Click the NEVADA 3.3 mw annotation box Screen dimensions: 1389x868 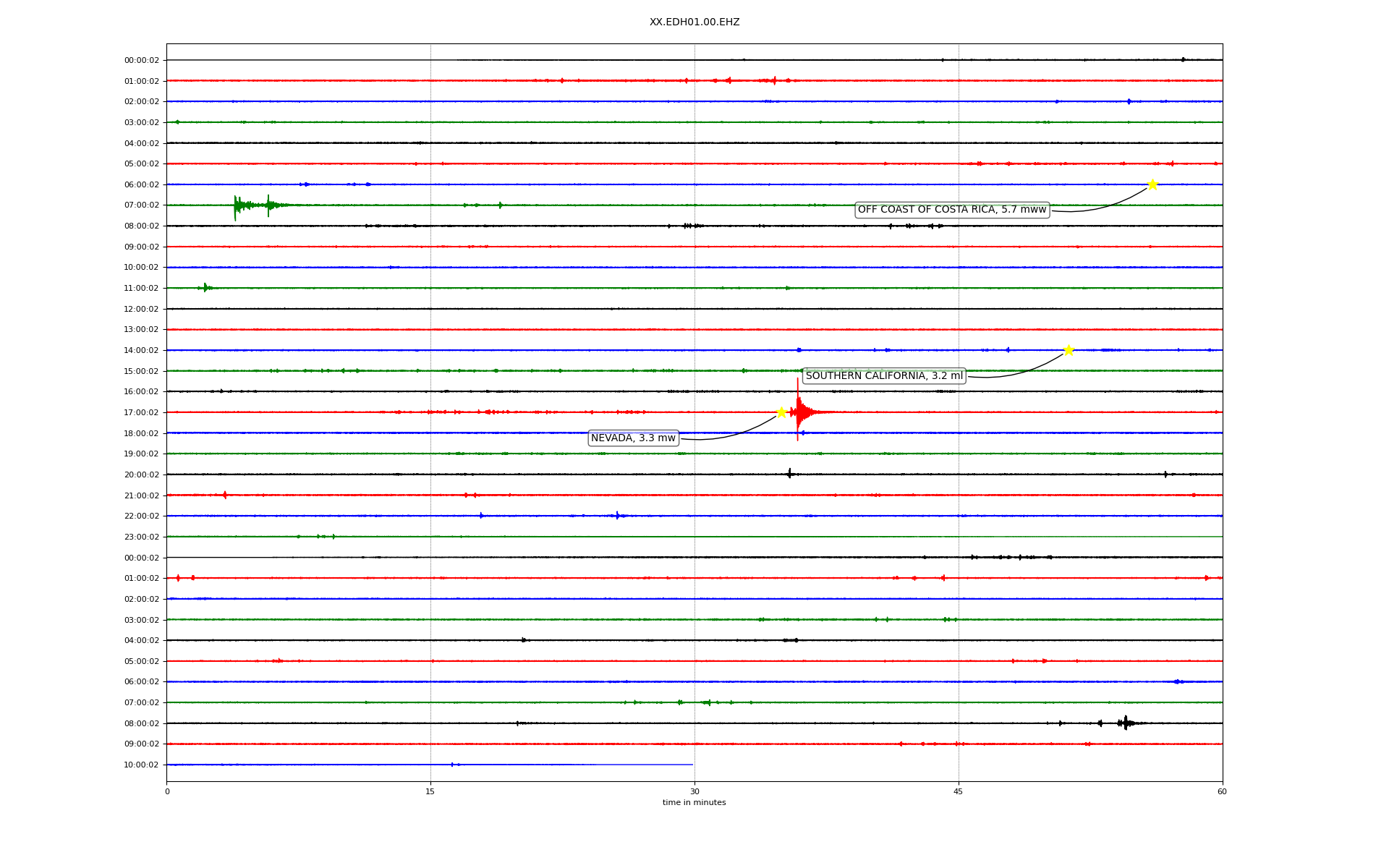(633, 438)
